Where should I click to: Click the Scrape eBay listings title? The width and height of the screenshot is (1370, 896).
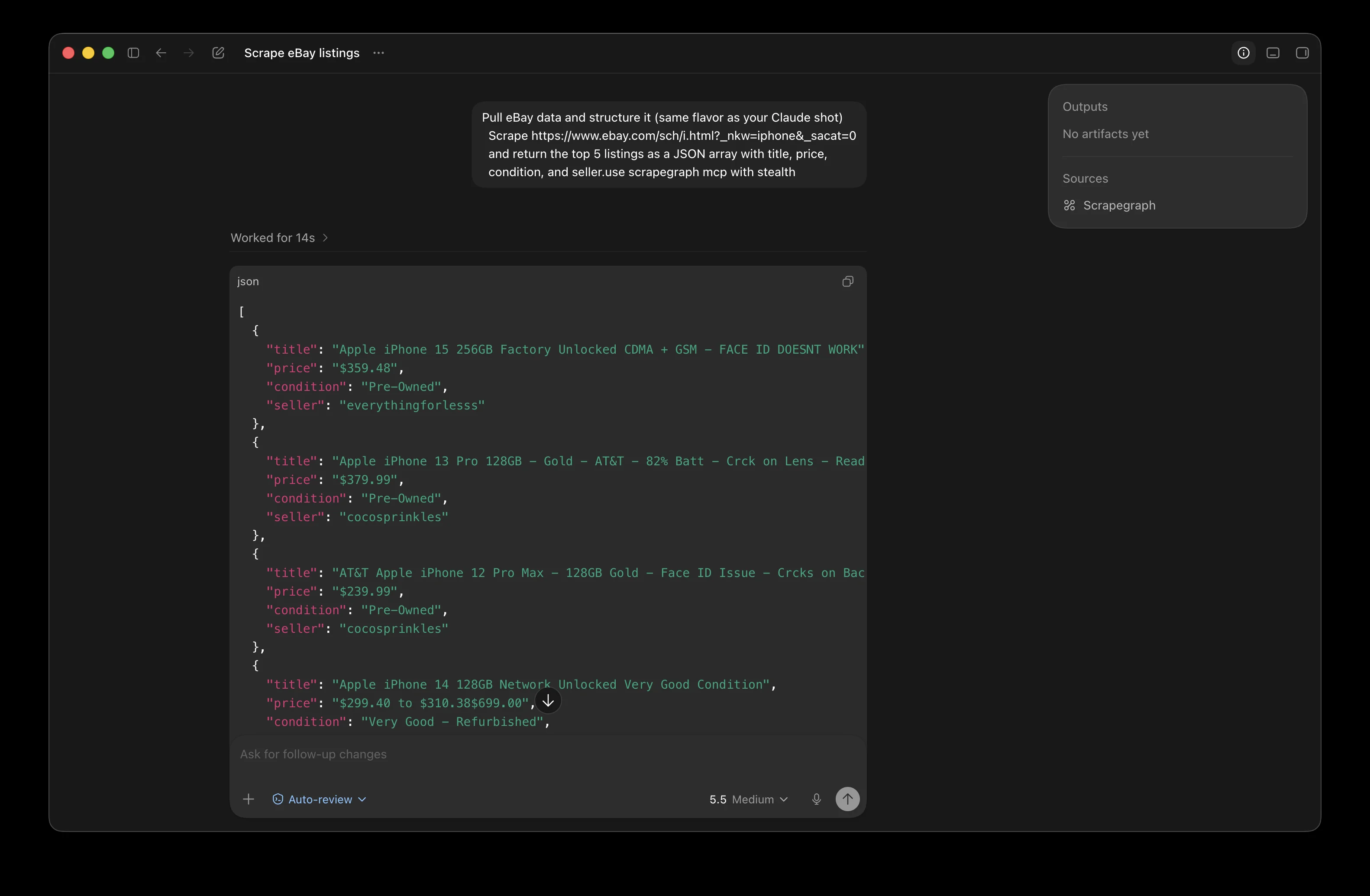coord(302,53)
